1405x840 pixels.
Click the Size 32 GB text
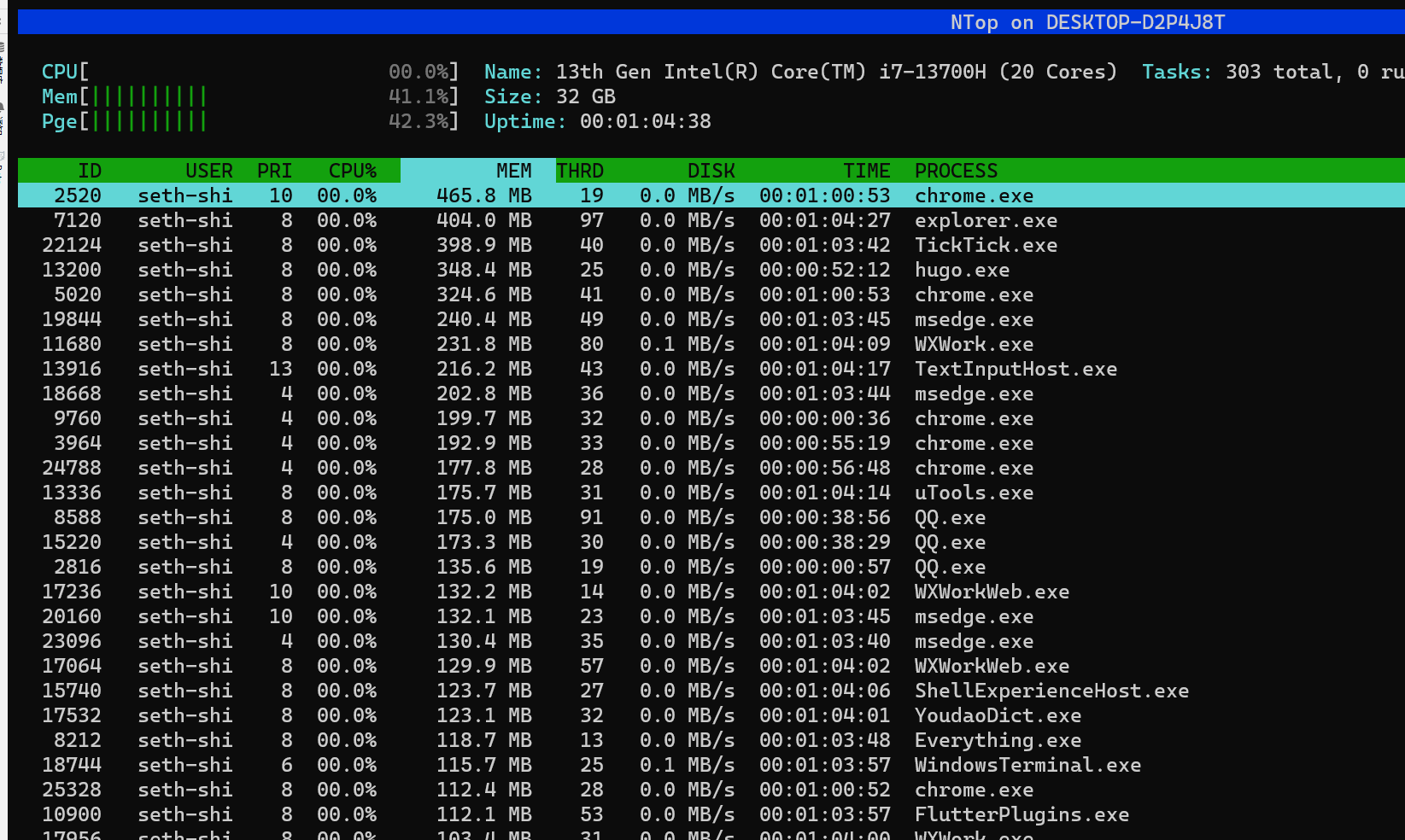pyautogui.click(x=550, y=96)
